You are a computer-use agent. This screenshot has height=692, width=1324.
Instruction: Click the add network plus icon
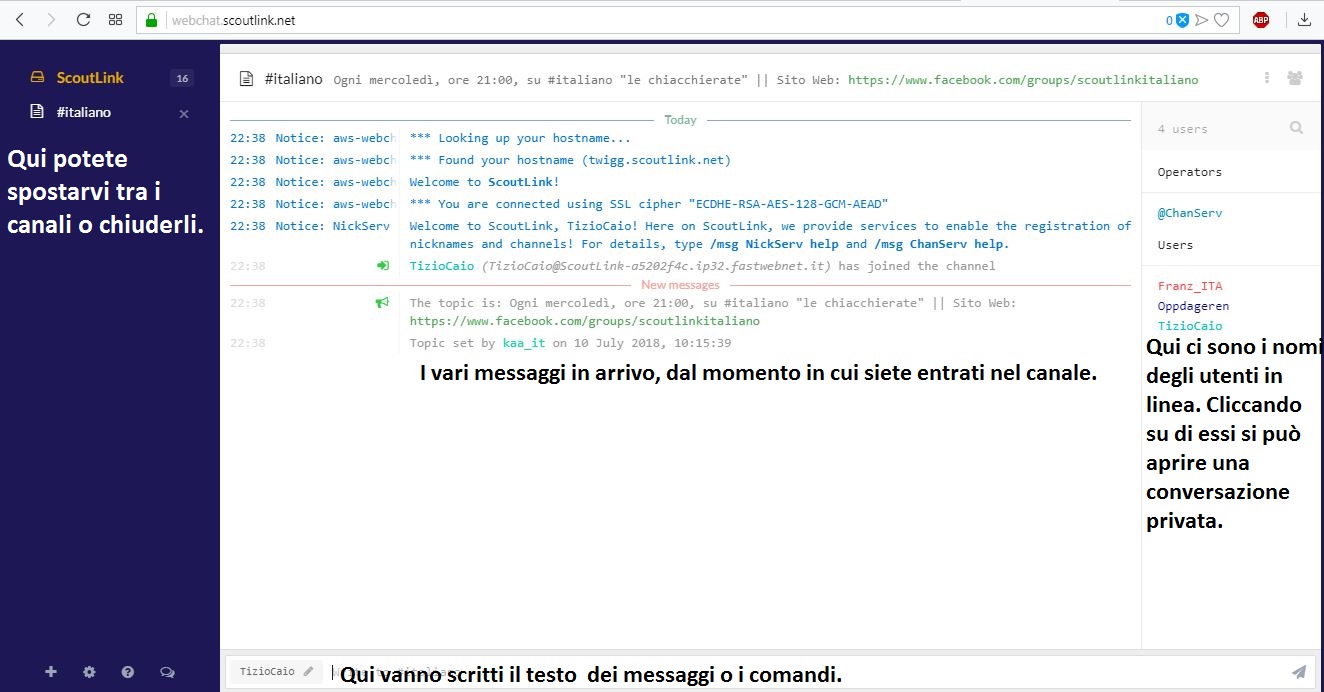(x=51, y=672)
